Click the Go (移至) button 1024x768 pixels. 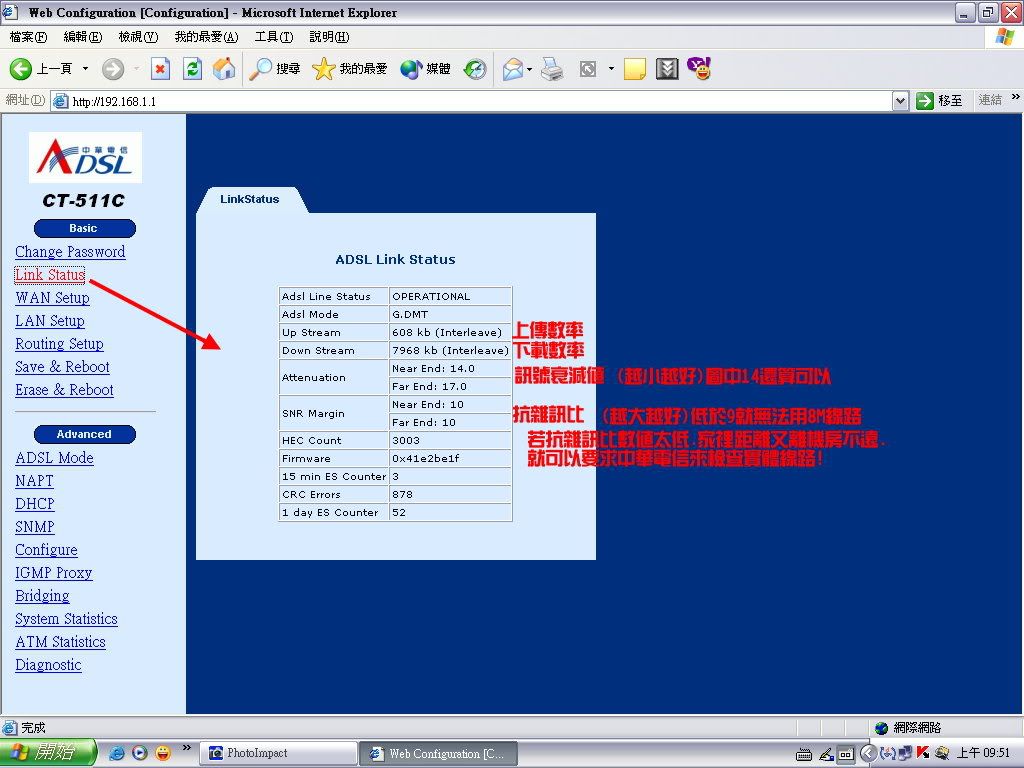tap(939, 101)
